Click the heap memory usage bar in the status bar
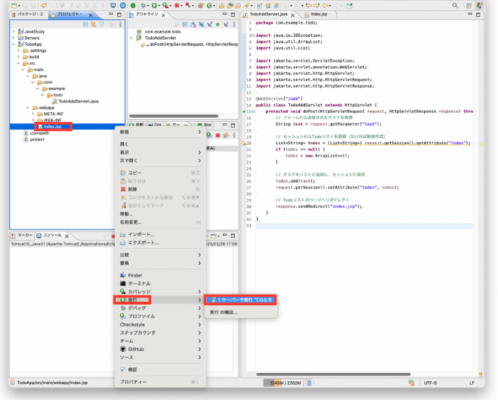 (283, 383)
